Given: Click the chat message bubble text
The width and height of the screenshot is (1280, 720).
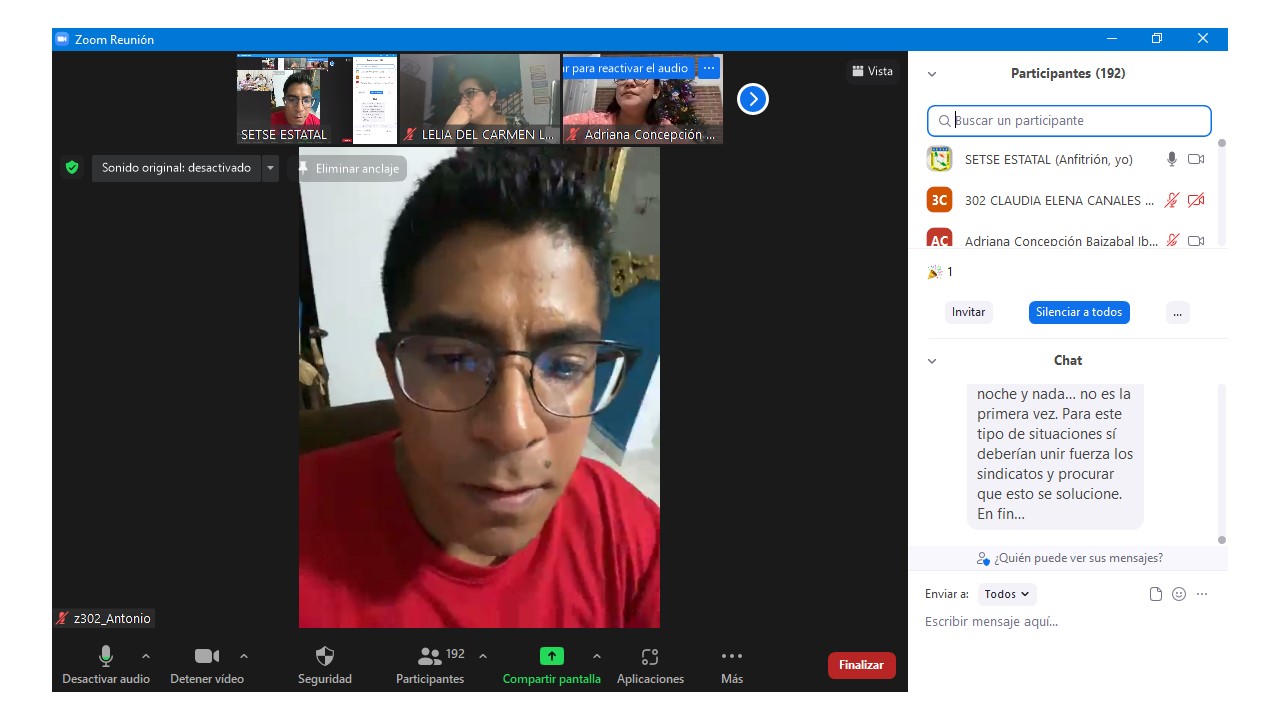Looking at the screenshot, I should 1056,454.
